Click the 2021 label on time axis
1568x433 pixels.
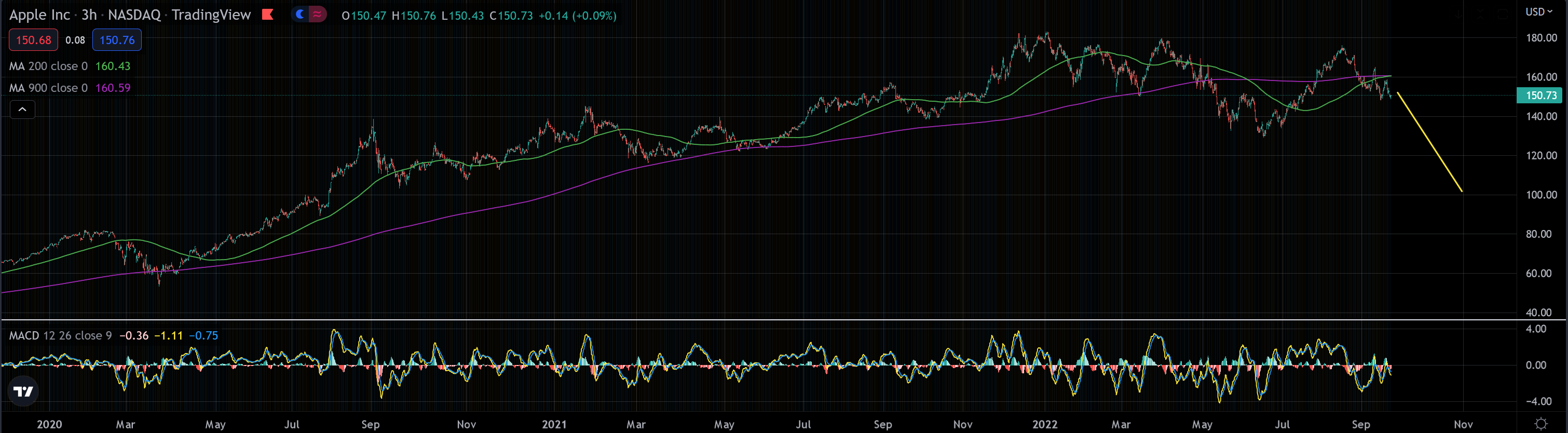554,425
